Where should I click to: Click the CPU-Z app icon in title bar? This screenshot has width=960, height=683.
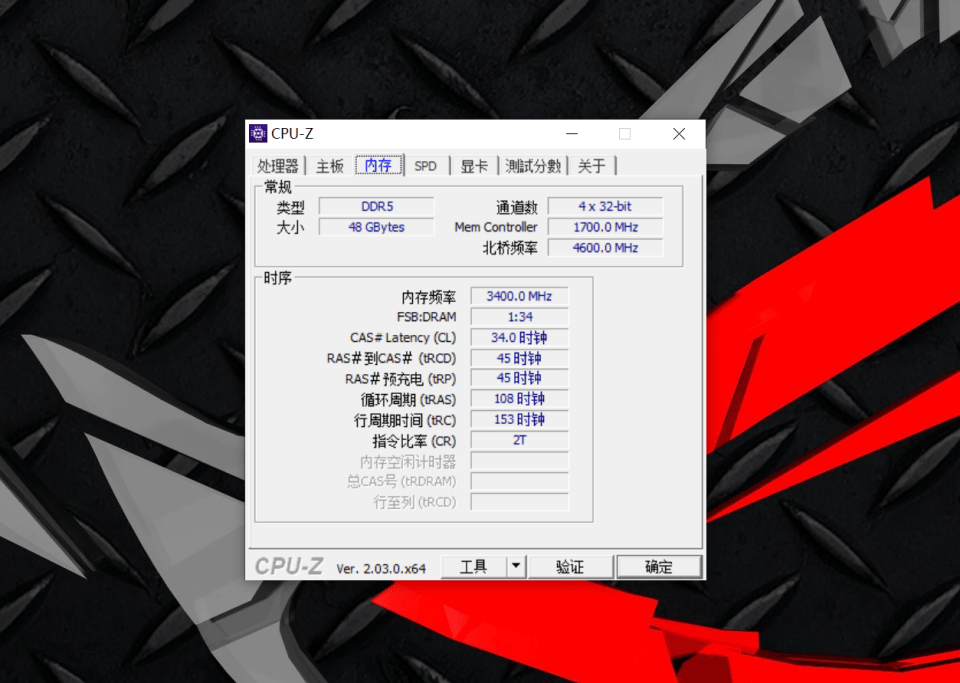coord(258,133)
